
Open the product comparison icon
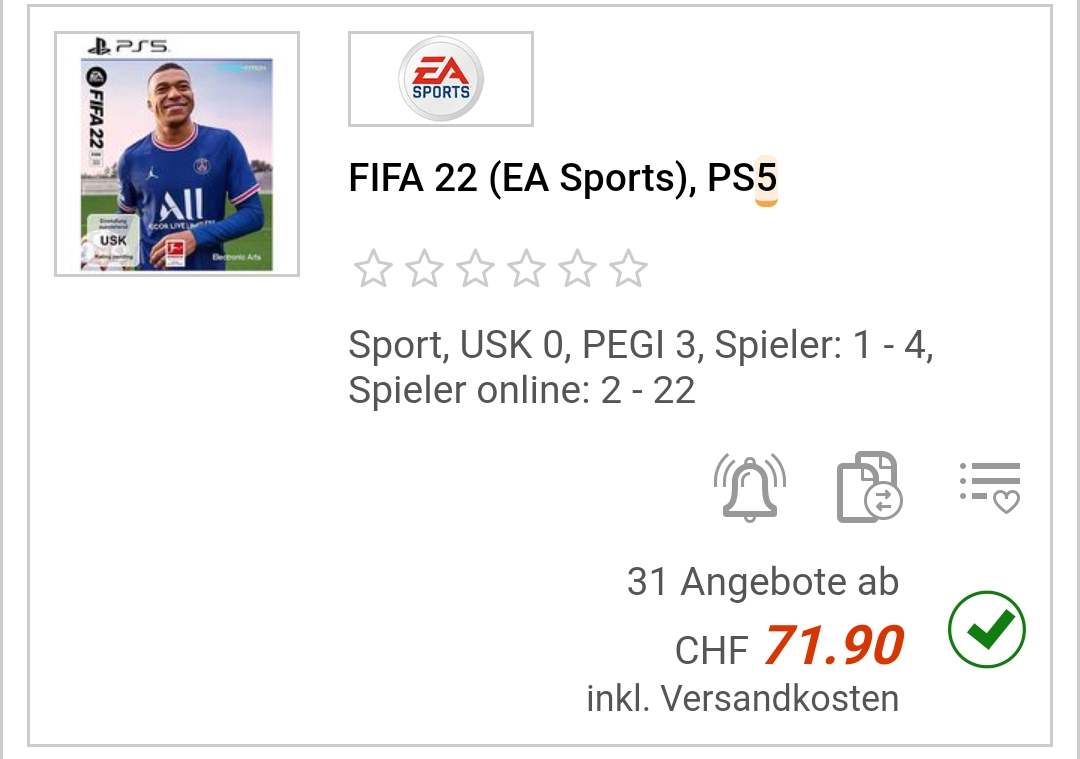868,487
